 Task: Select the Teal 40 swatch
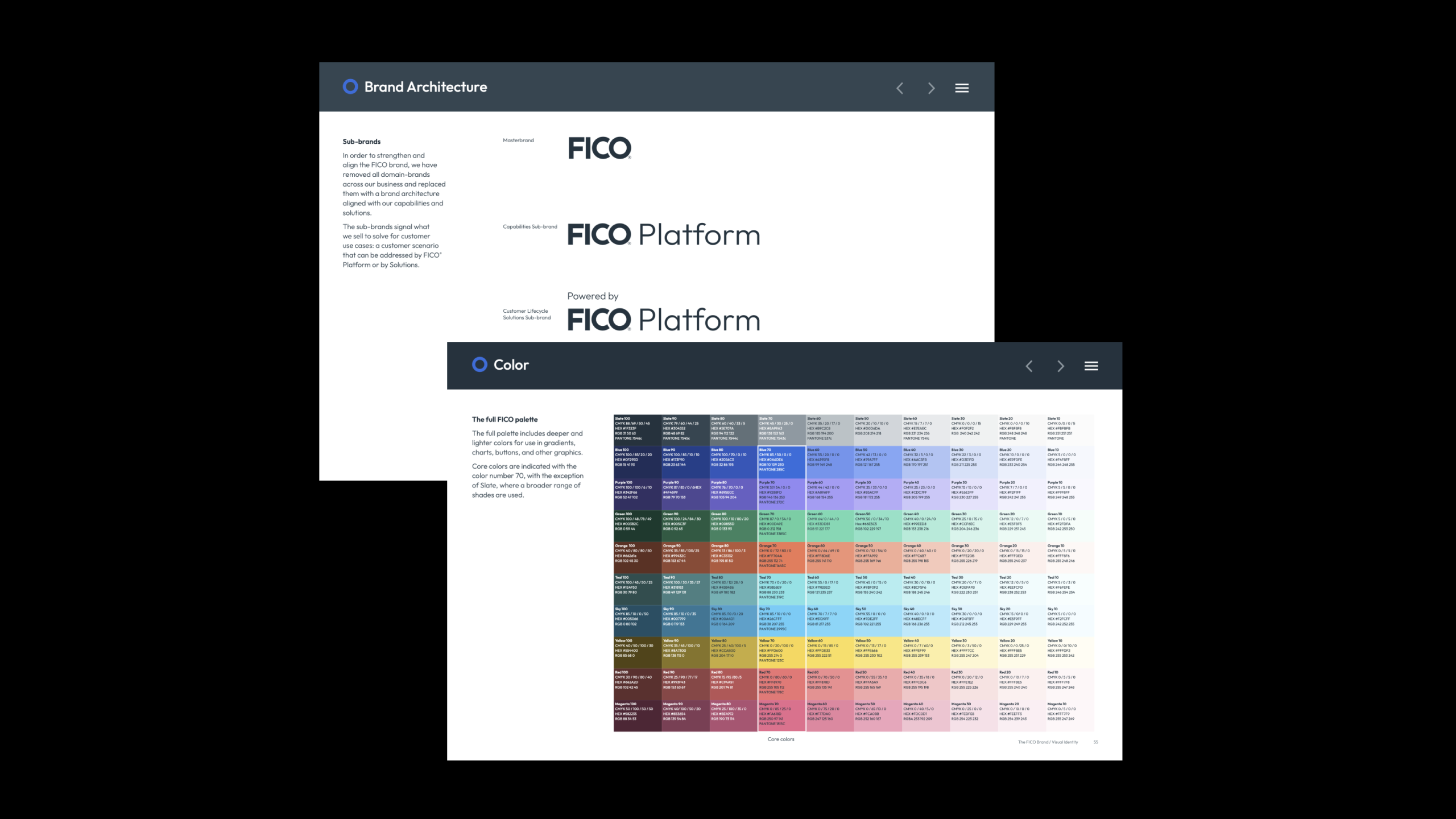[926, 590]
